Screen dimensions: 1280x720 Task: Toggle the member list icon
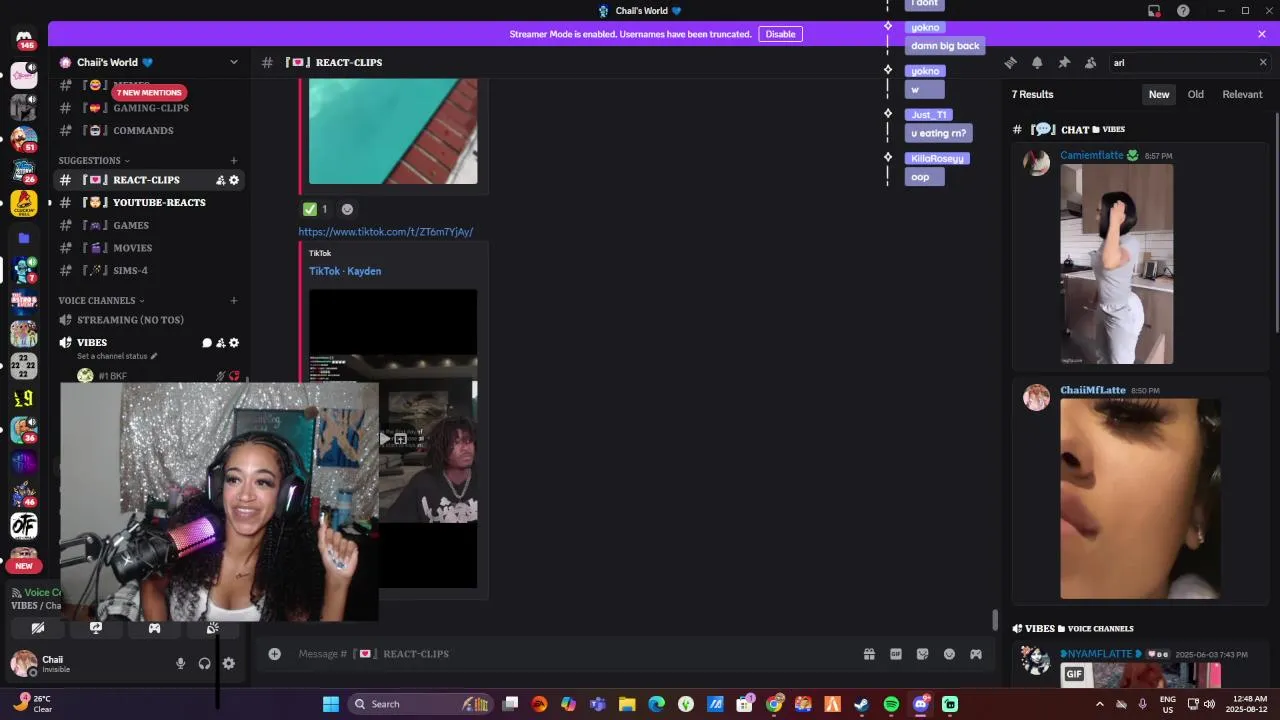(1090, 62)
